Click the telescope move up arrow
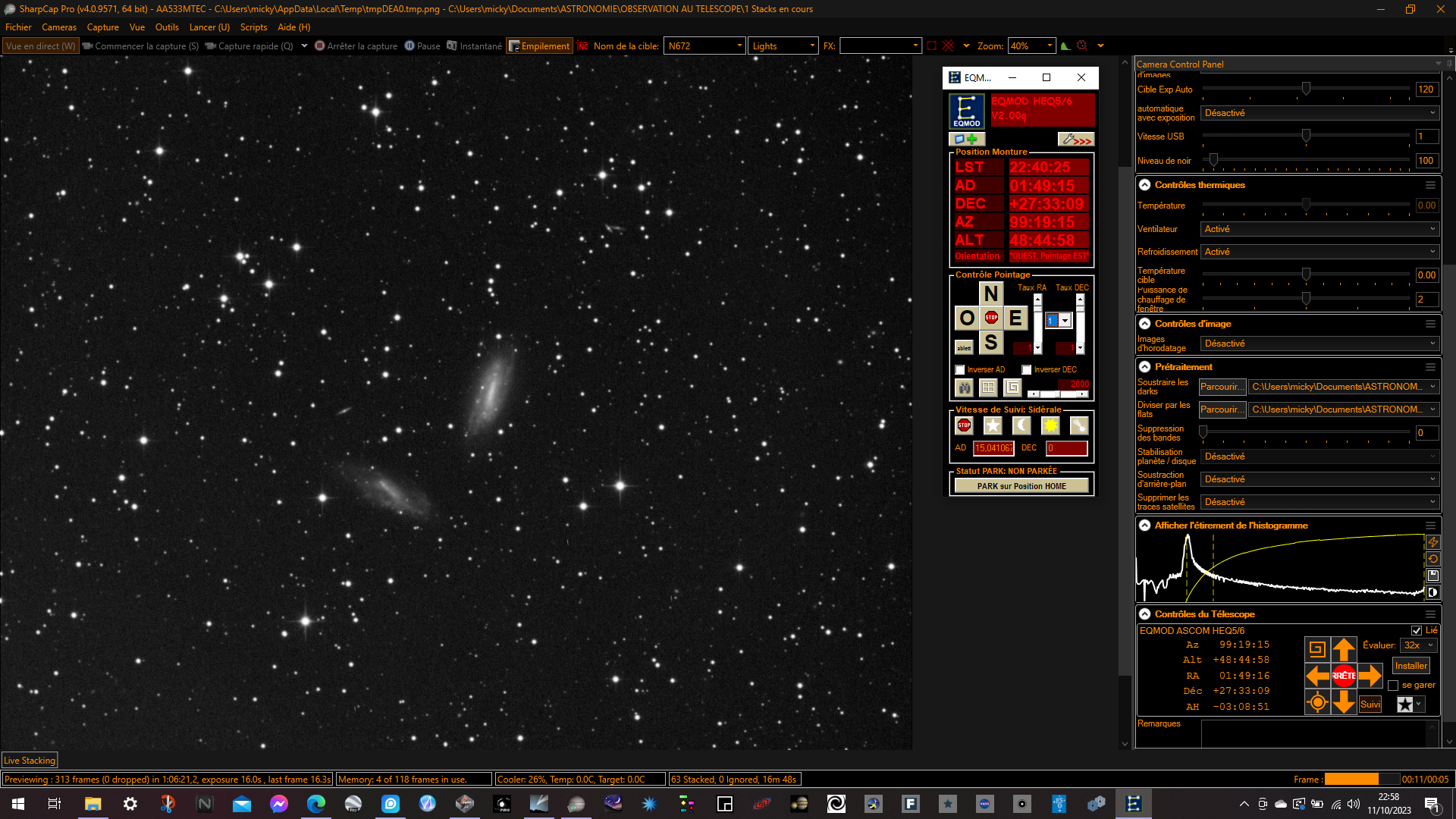This screenshot has width=1456, height=819. [1344, 649]
